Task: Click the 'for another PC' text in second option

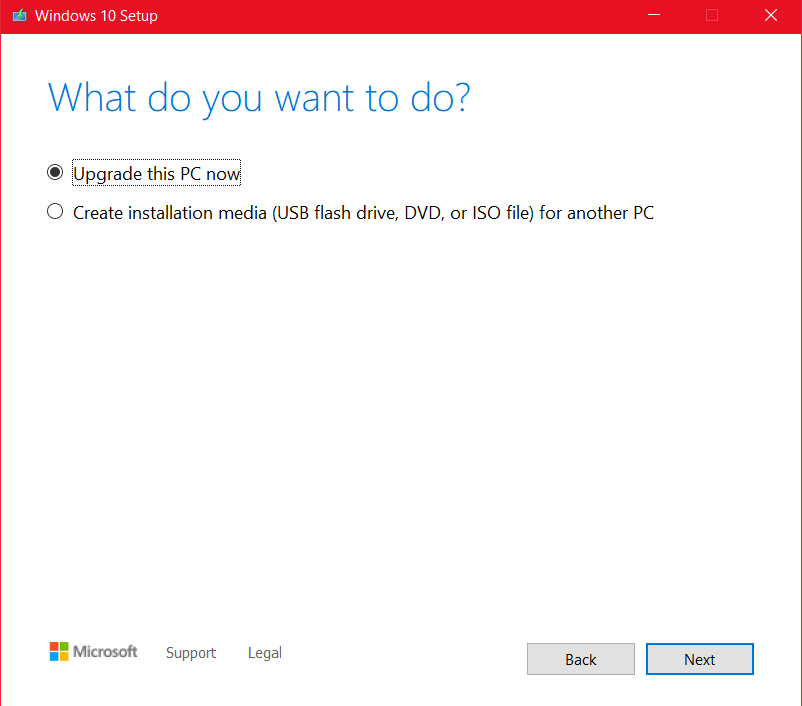Action: point(597,213)
